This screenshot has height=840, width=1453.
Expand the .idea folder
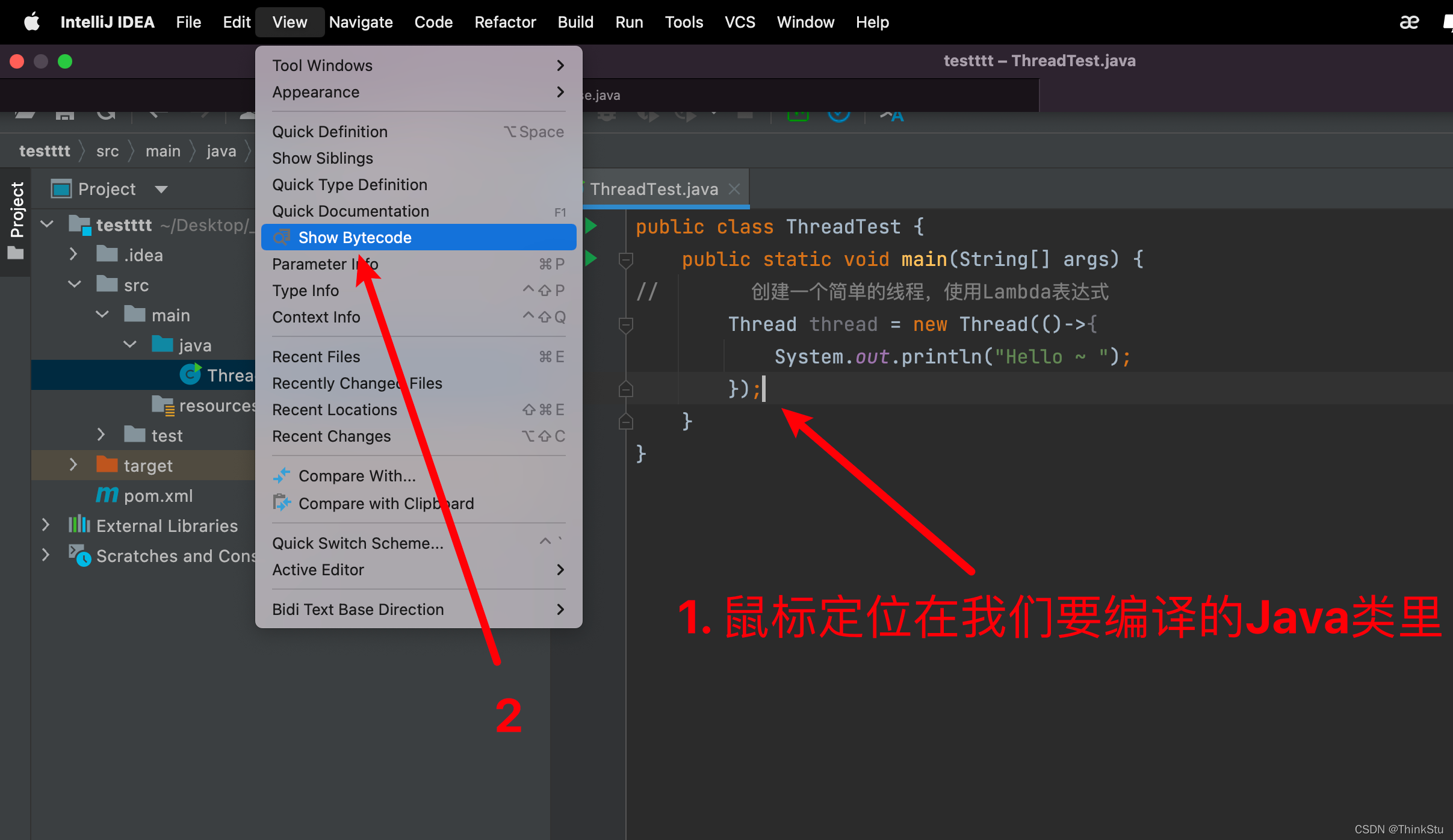(x=73, y=255)
